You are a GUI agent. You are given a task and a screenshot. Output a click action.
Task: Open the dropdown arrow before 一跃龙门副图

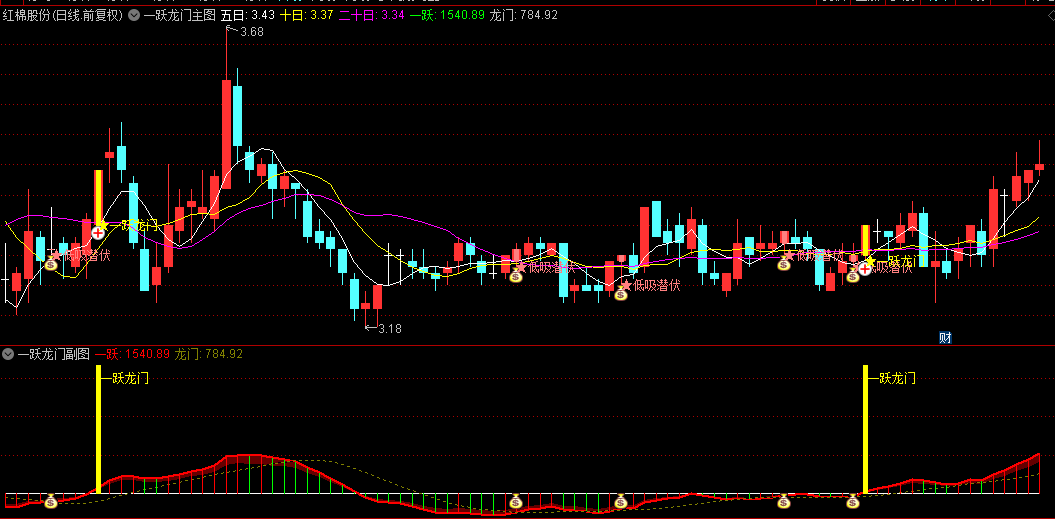pos(8,353)
